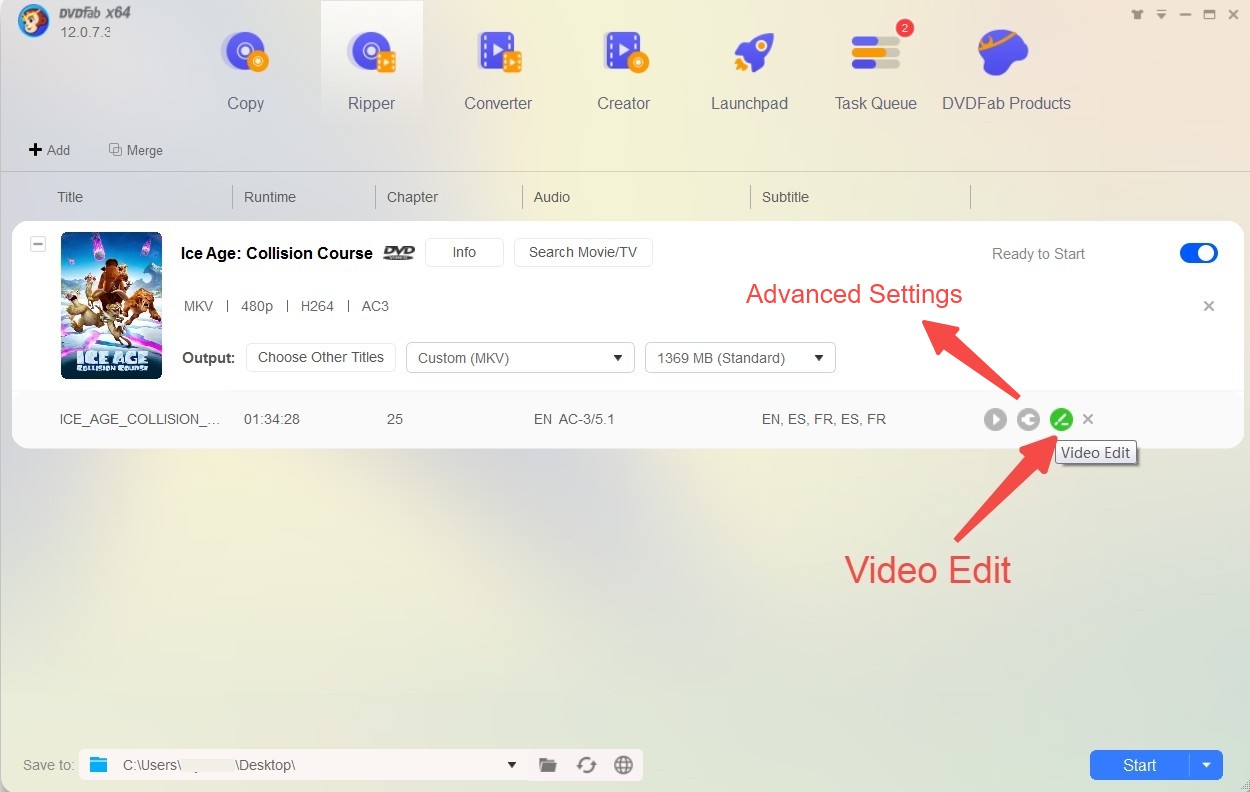This screenshot has height=792, width=1250.
Task: Open the Converter module
Action: pos(498,52)
